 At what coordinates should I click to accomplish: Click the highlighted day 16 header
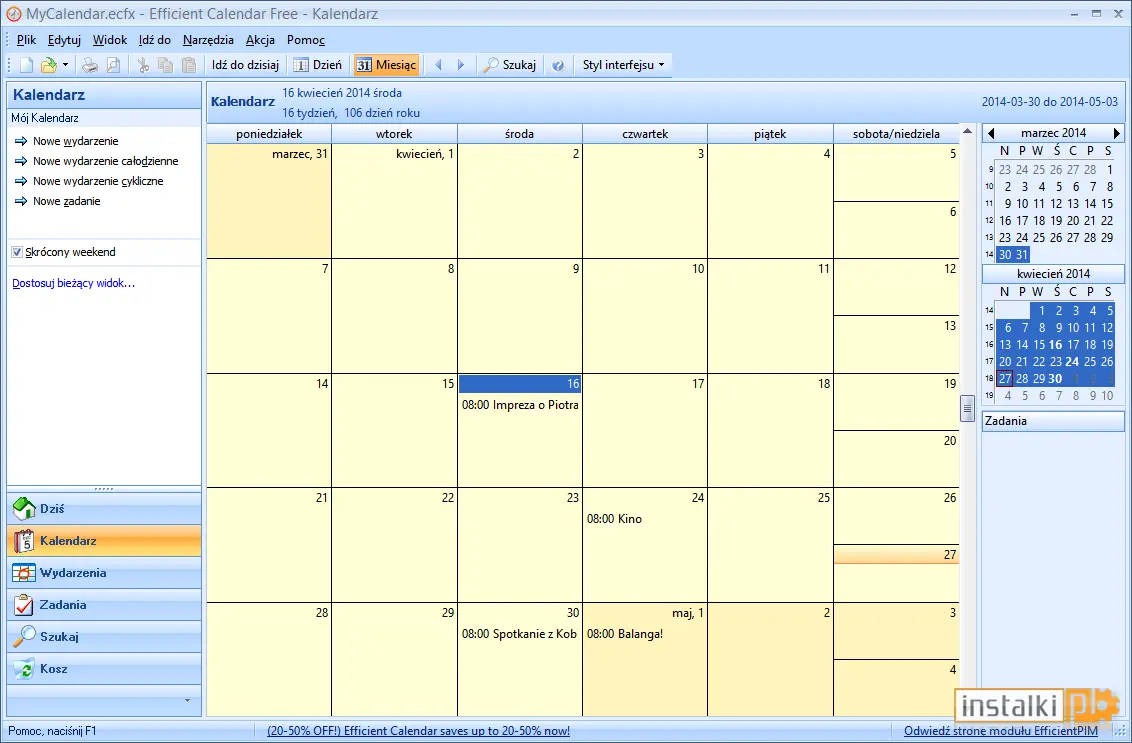click(520, 383)
